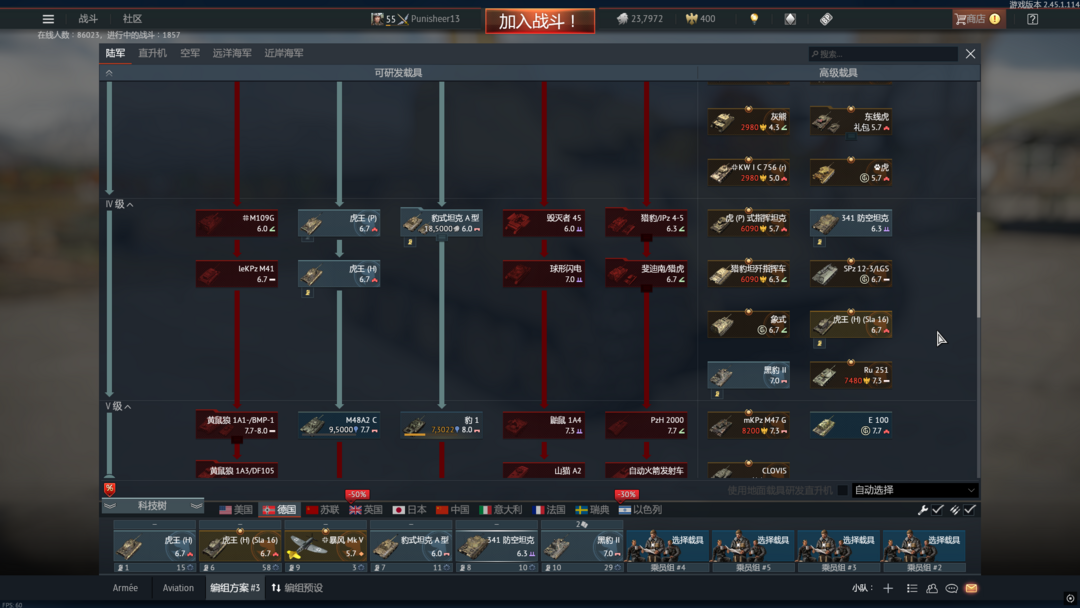Switch to the 近岸海军 tab
Viewport: 1080px width, 608px height.
(284, 53)
